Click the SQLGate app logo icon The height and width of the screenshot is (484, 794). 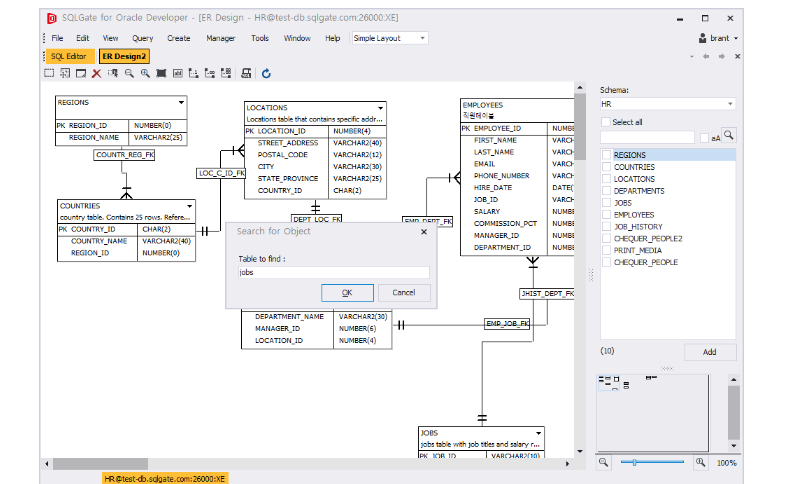(52, 18)
